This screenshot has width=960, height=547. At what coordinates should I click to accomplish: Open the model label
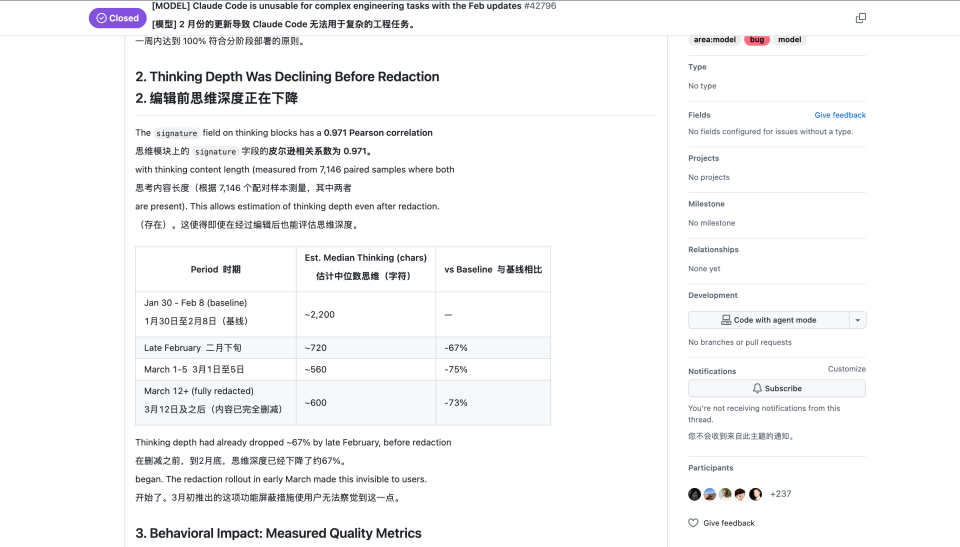coord(789,40)
